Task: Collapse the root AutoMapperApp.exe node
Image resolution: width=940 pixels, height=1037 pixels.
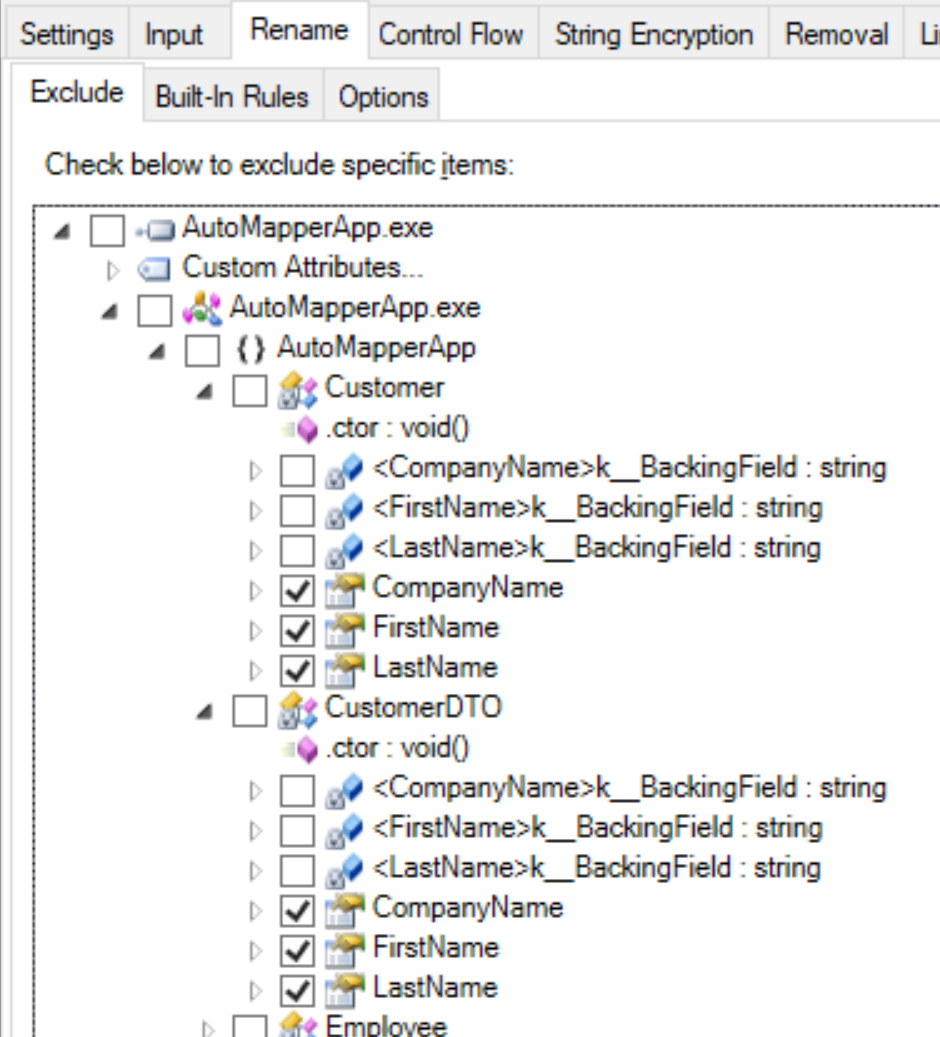Action: (62, 231)
